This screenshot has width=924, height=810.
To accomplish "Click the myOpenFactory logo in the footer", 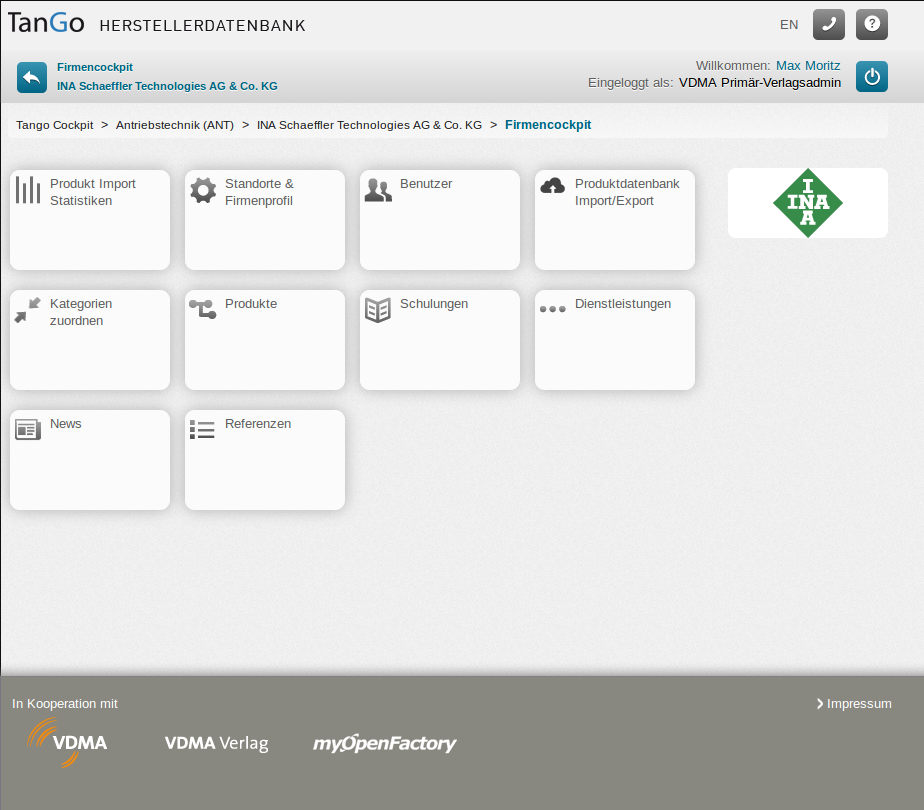I will [384, 743].
